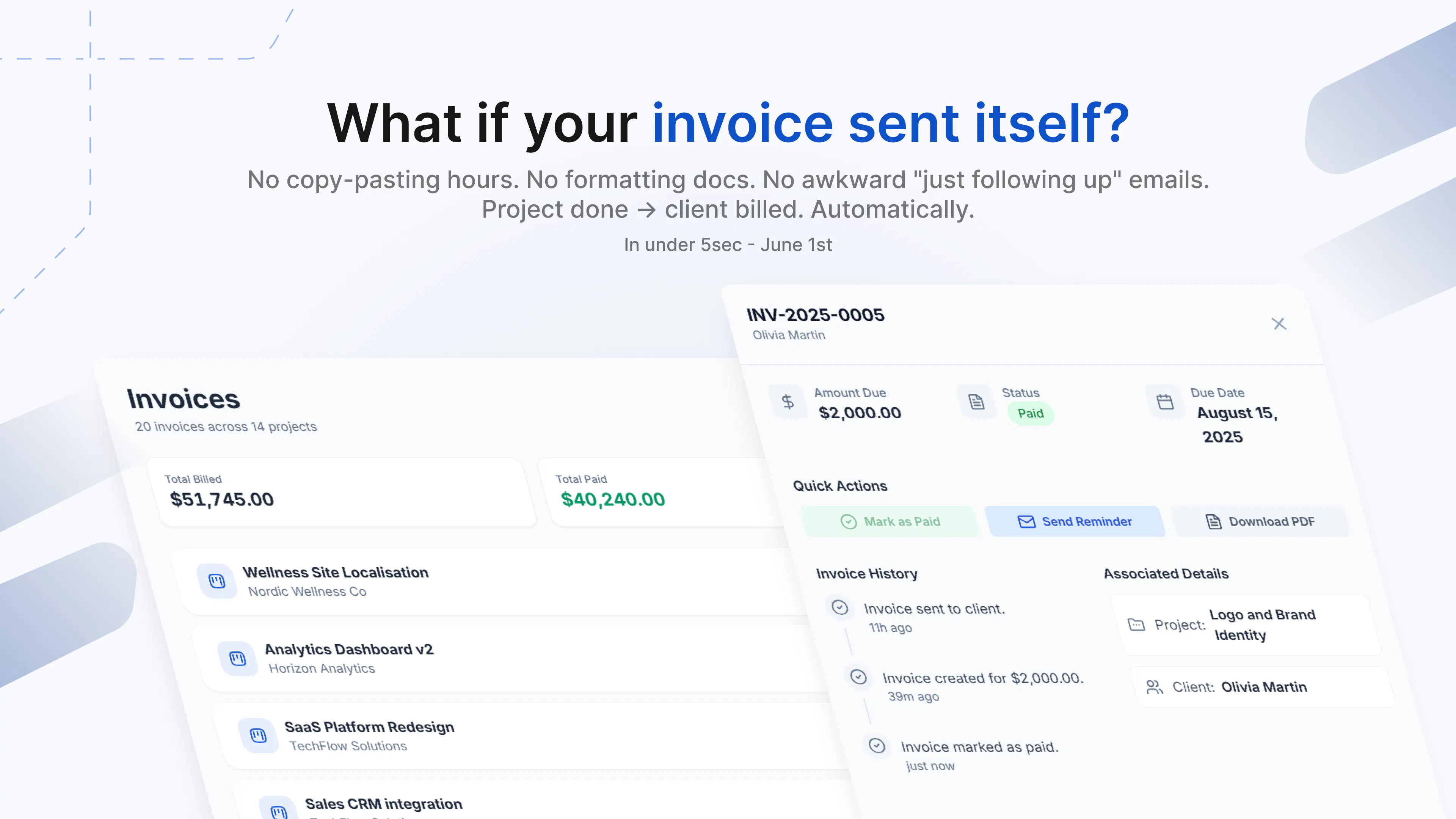The height and width of the screenshot is (819, 1456).
Task: Click the INV-2025-0005 invoice number heading
Action: pos(815,315)
